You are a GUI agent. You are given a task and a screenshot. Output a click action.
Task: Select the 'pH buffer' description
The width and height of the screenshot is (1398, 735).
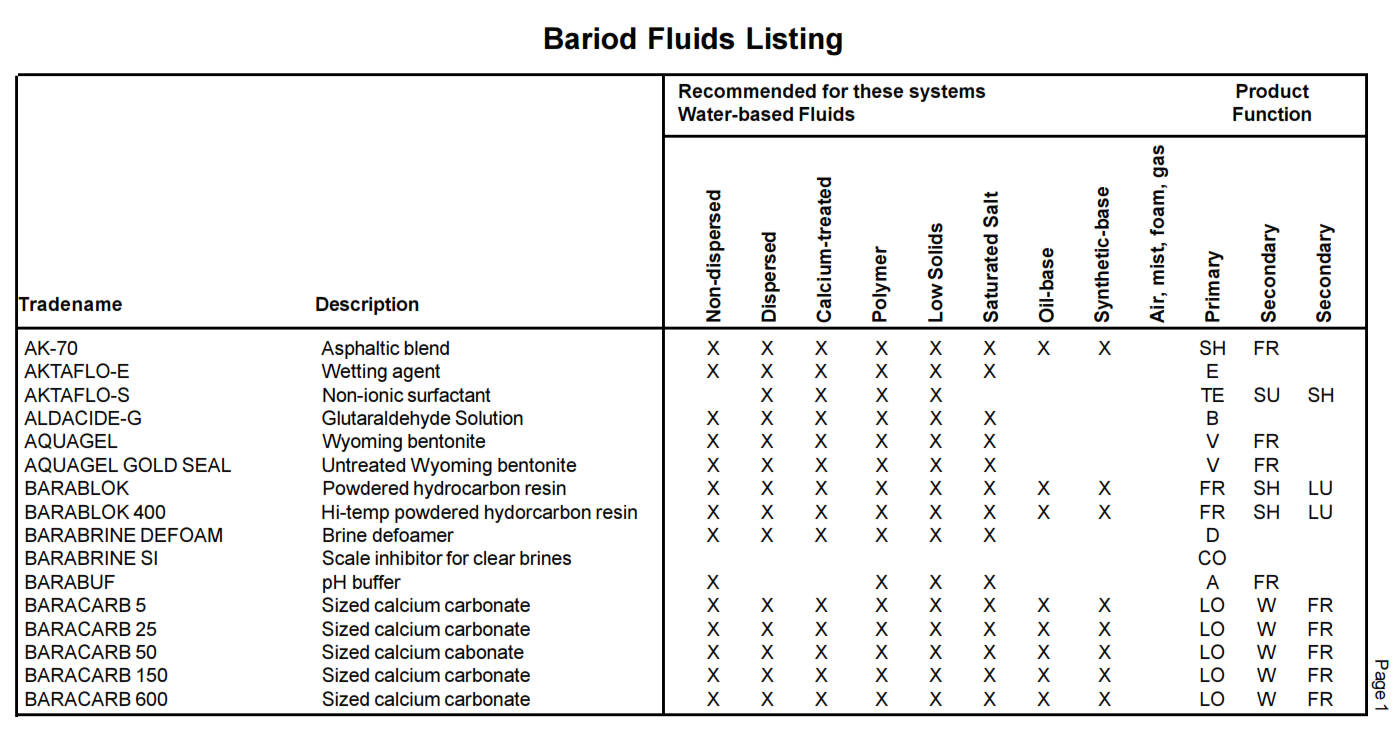[361, 582]
